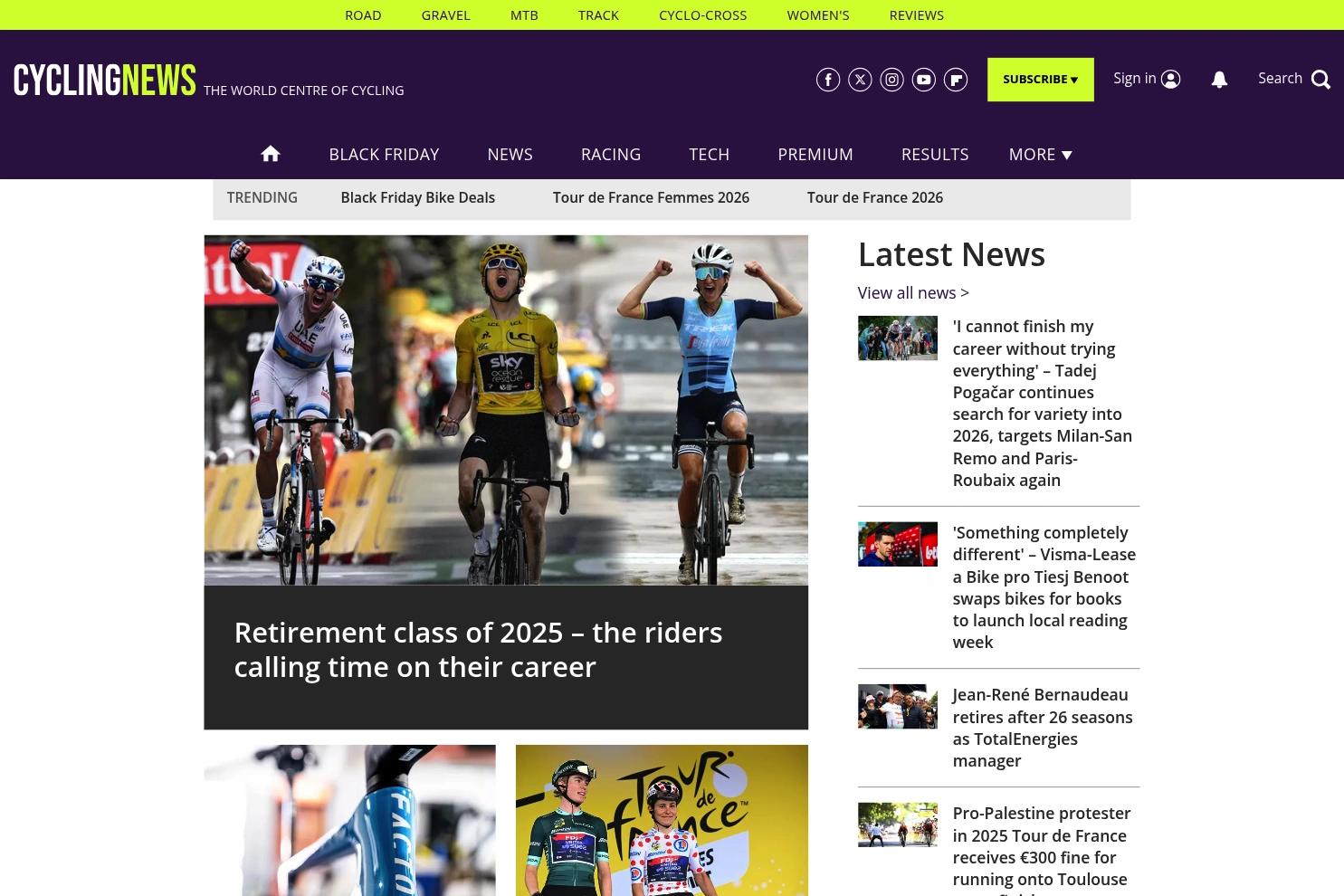Click the notifications bell icon
This screenshot has height=896, width=1344.
(1219, 80)
